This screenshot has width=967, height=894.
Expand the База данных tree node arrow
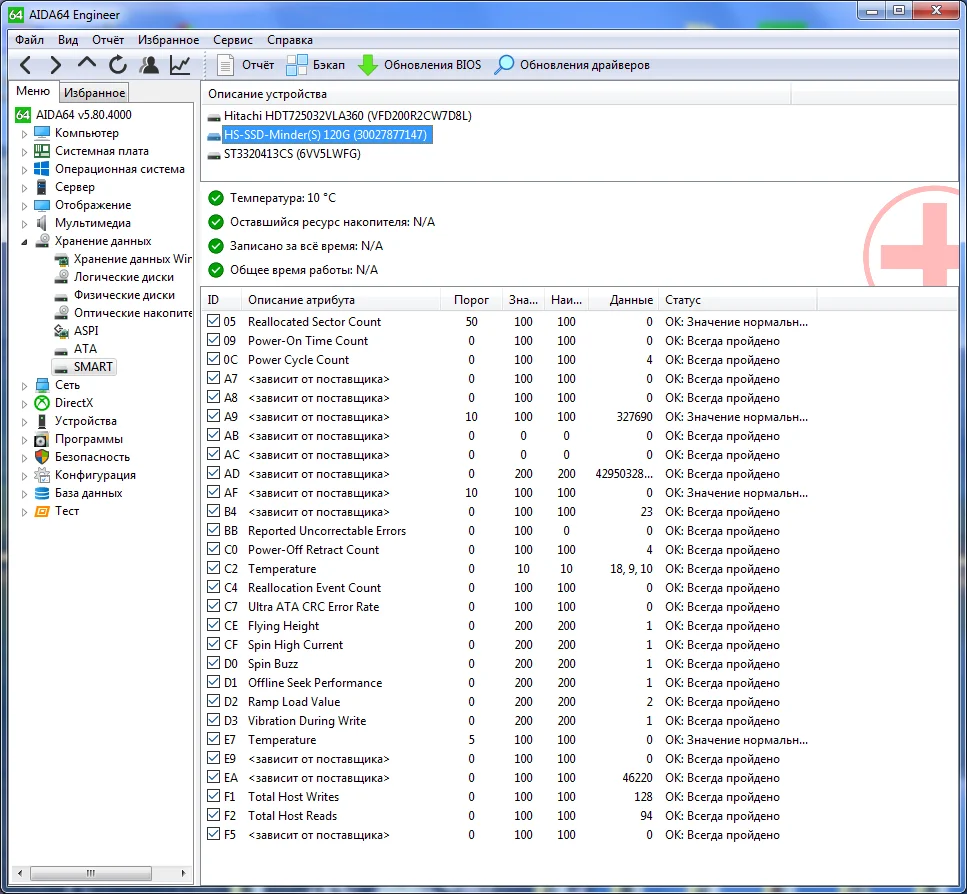pos(24,494)
